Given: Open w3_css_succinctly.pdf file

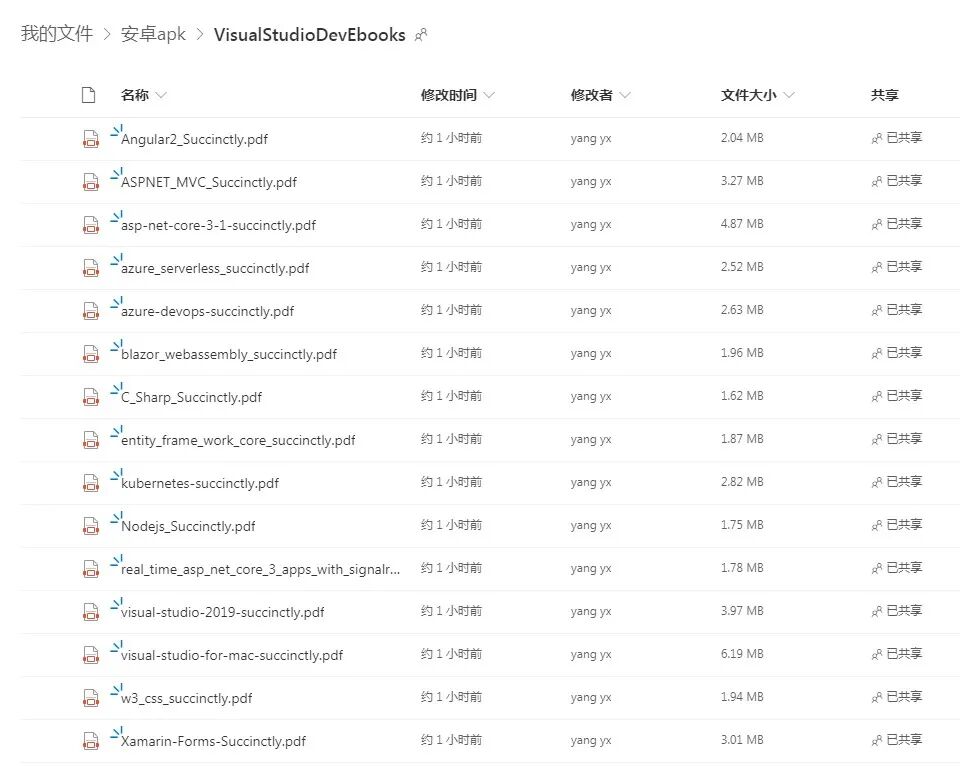Looking at the screenshot, I should pos(186,698).
